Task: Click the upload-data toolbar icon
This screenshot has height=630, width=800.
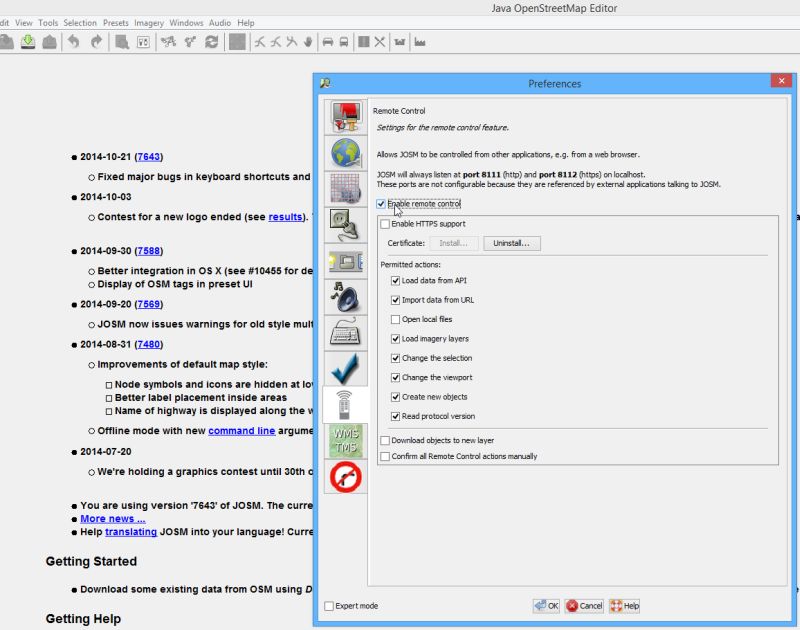Action: 49,42
